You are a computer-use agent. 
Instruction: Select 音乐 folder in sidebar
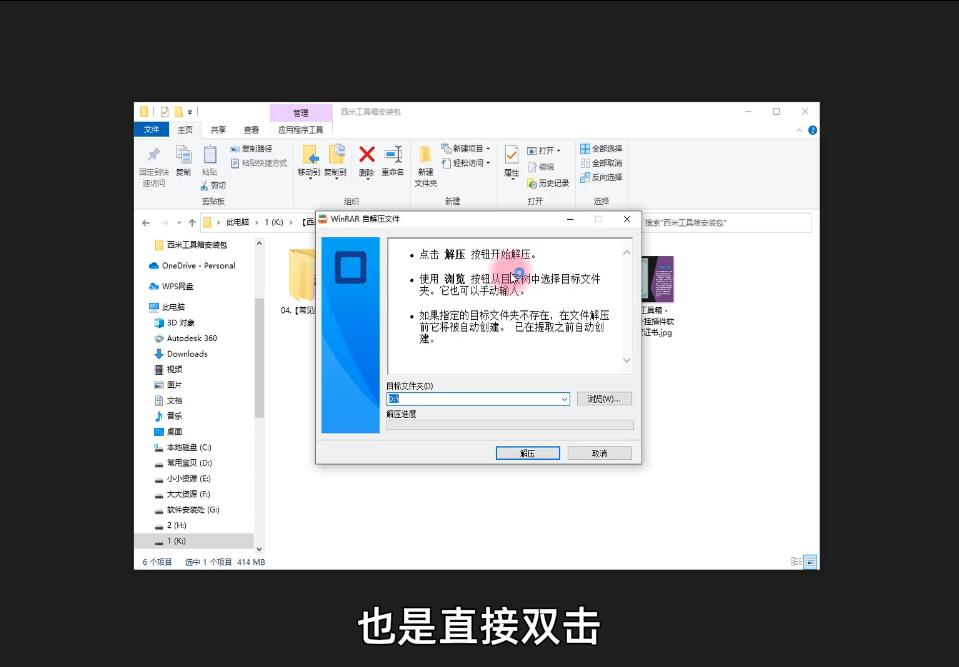point(168,416)
